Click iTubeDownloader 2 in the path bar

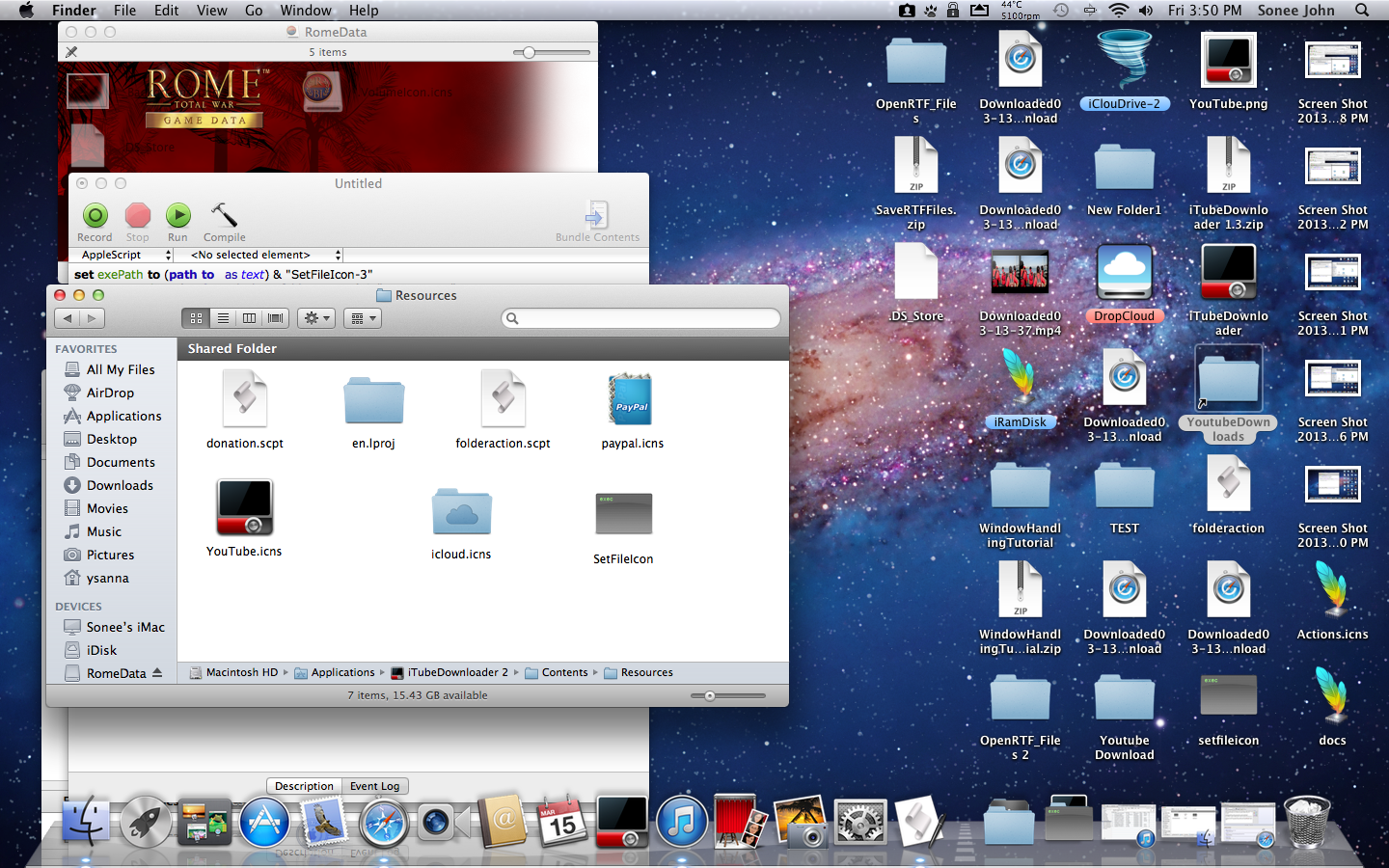pos(449,672)
